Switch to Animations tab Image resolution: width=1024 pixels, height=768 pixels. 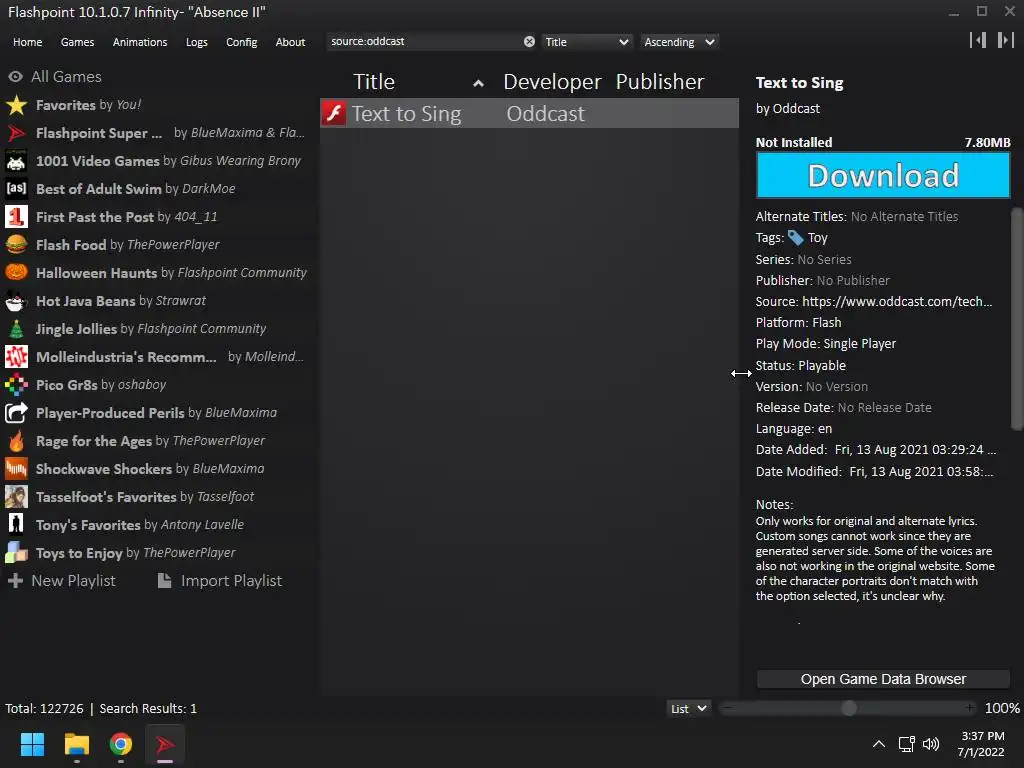(x=140, y=42)
